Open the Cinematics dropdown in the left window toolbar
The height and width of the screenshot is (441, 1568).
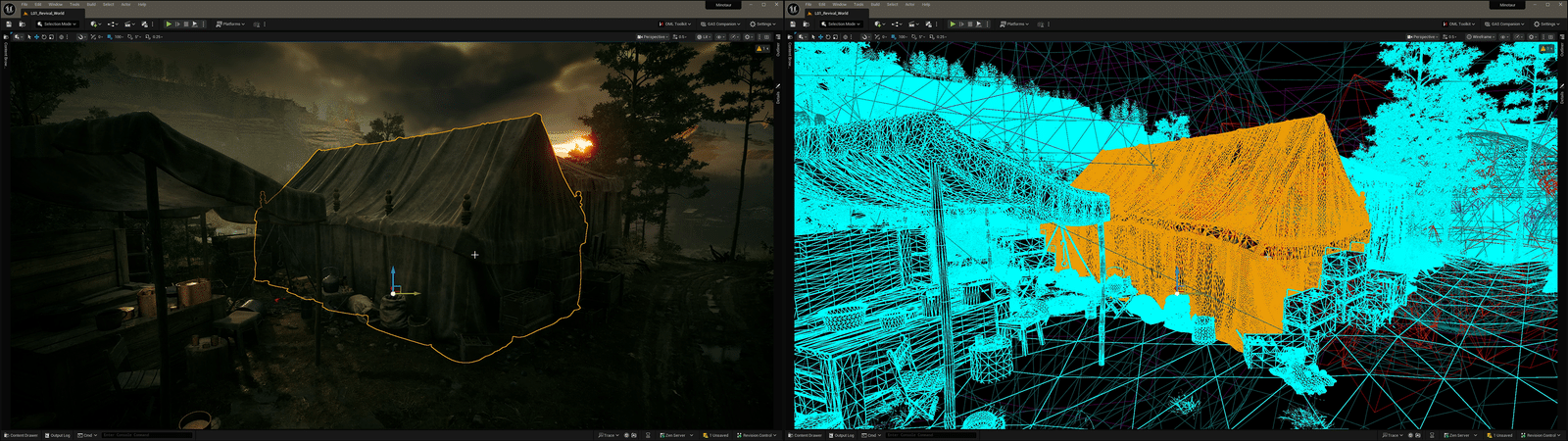[129, 24]
